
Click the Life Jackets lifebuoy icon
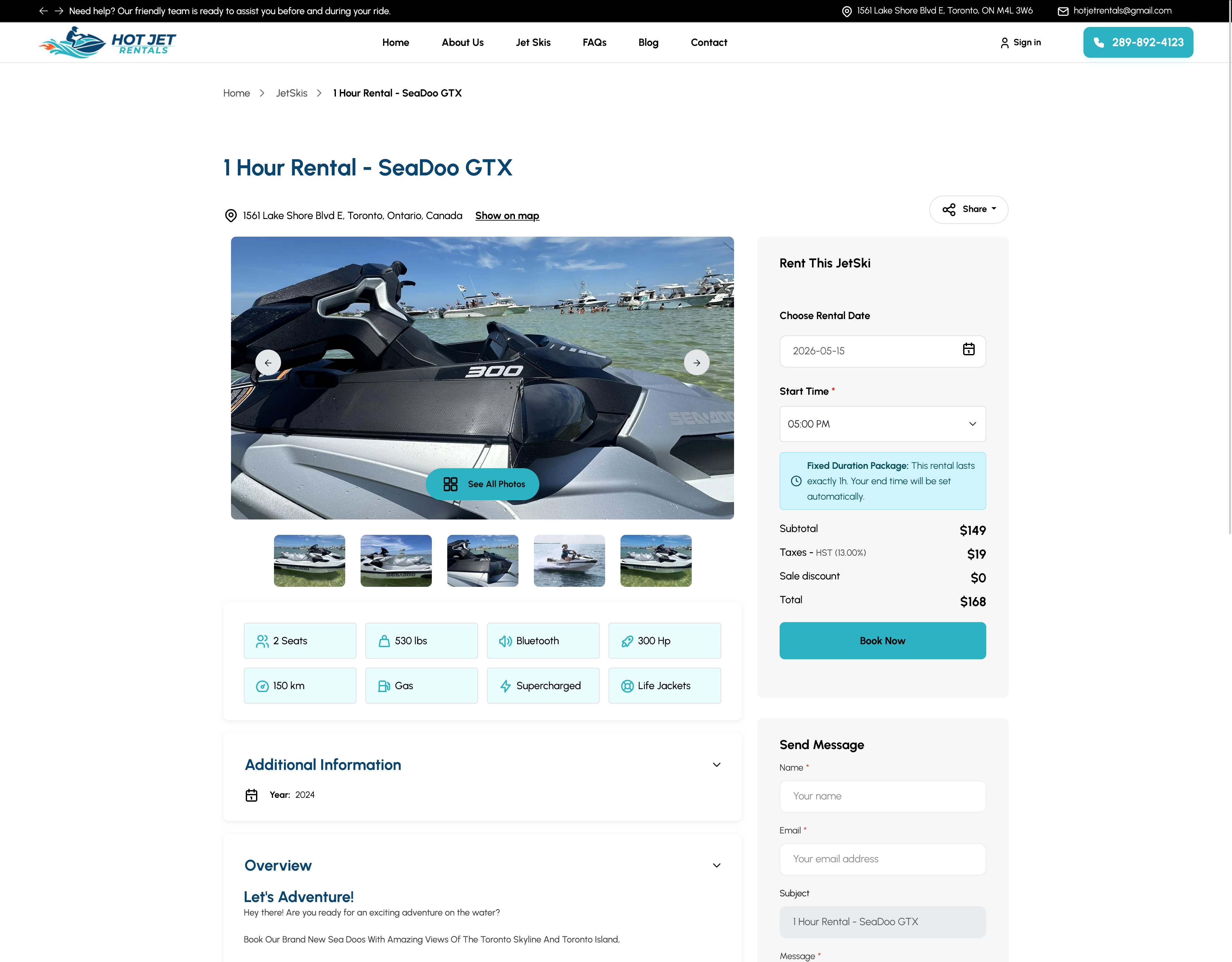point(627,686)
